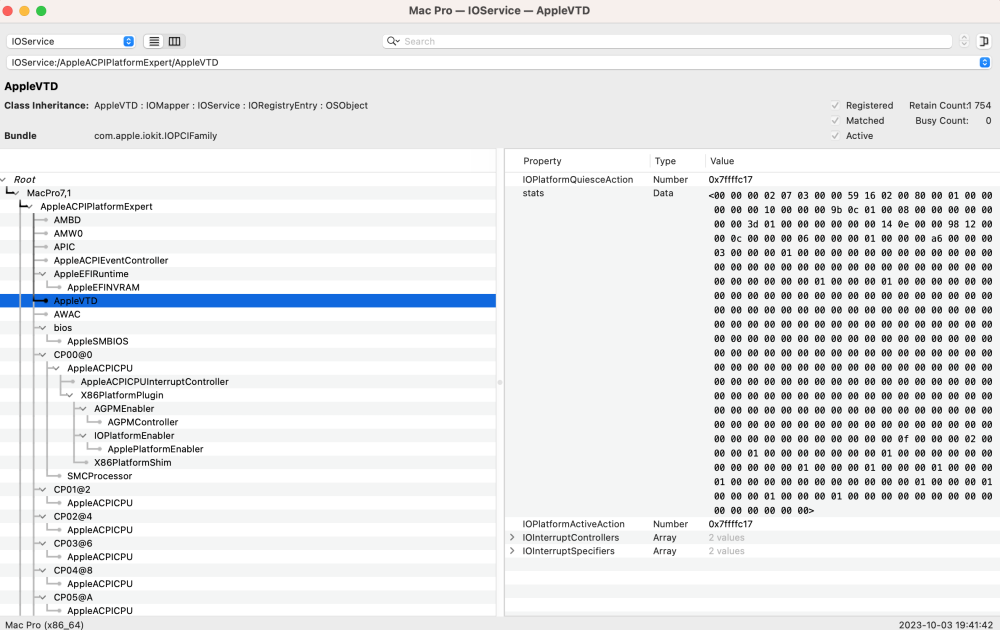Select the AWAC tree entry
This screenshot has width=1000, height=630.
coord(67,314)
